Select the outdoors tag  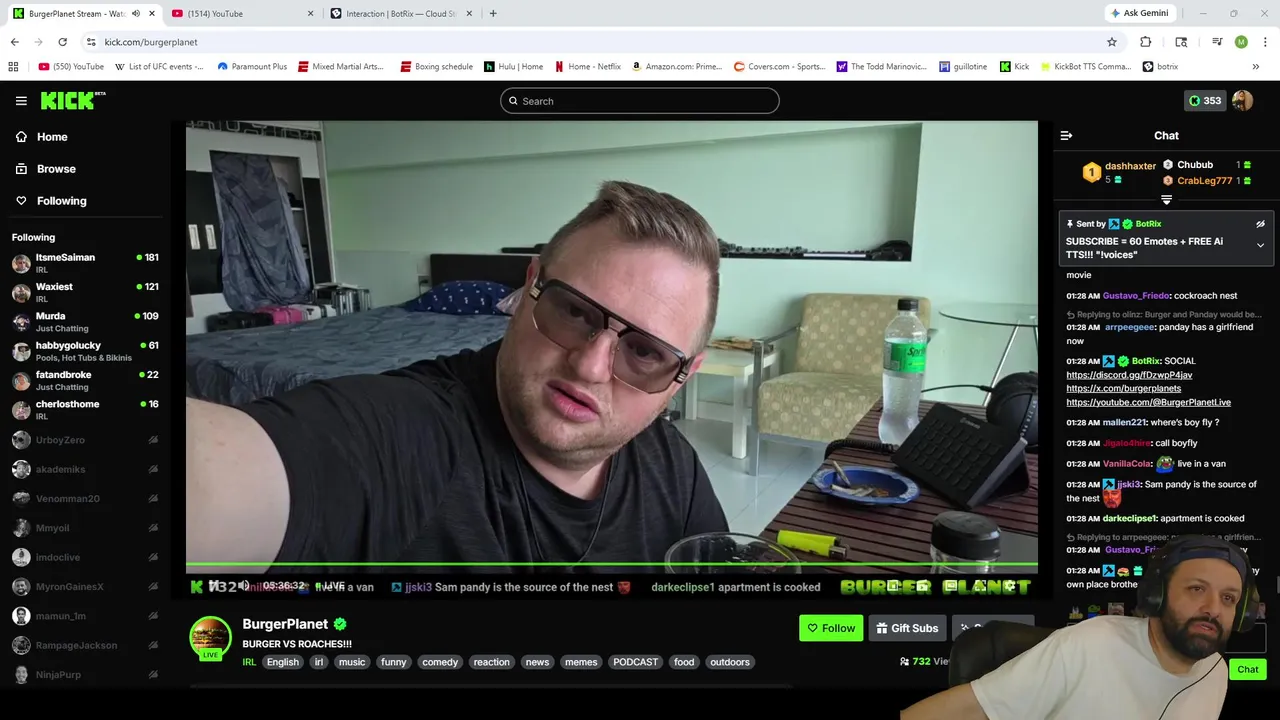pyautogui.click(x=730, y=662)
